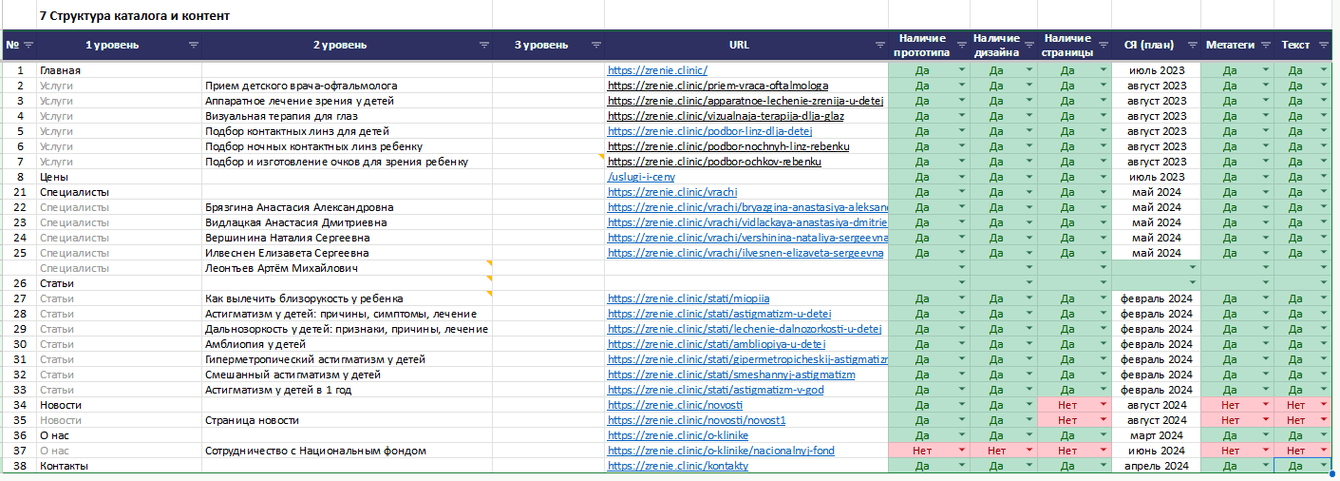Open the filter for Наличие страницы column
The width and height of the screenshot is (1340, 481).
click(1101, 45)
